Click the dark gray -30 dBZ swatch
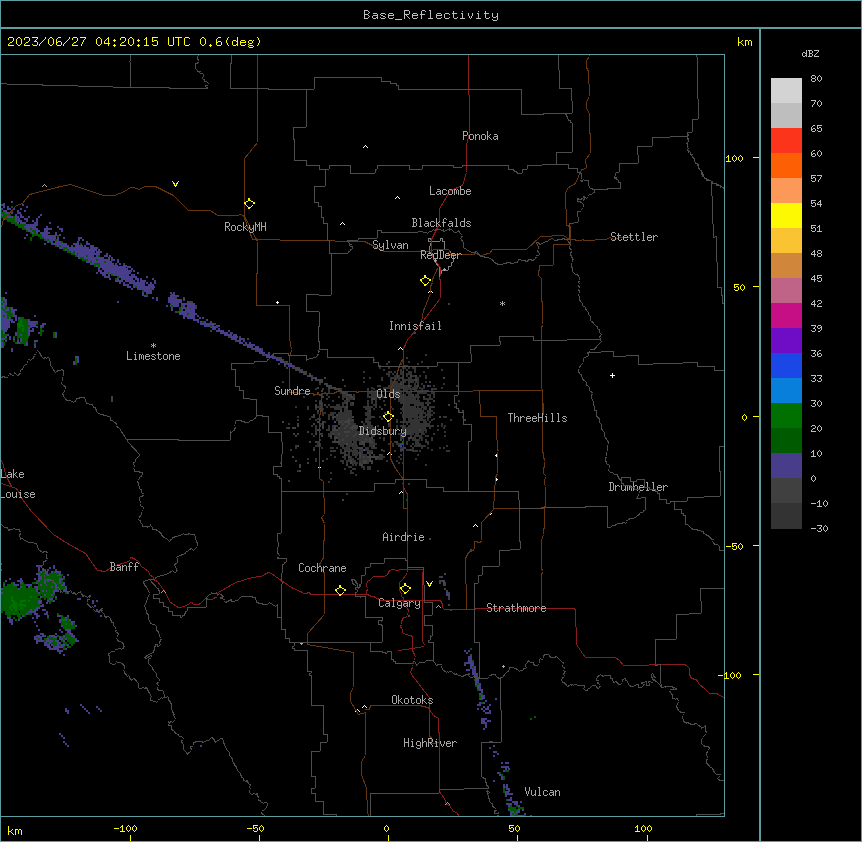Image resolution: width=862 pixels, height=842 pixels. click(786, 516)
